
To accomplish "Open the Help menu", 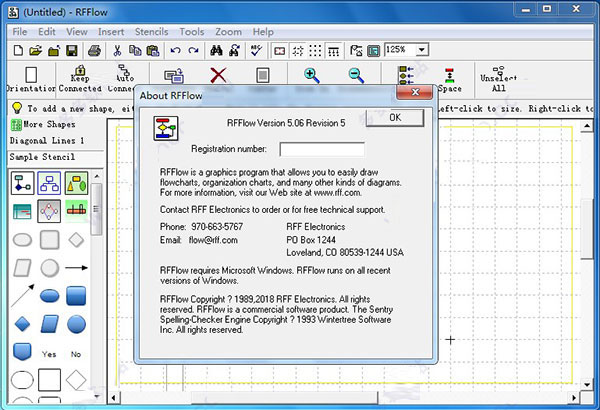I will (x=263, y=32).
